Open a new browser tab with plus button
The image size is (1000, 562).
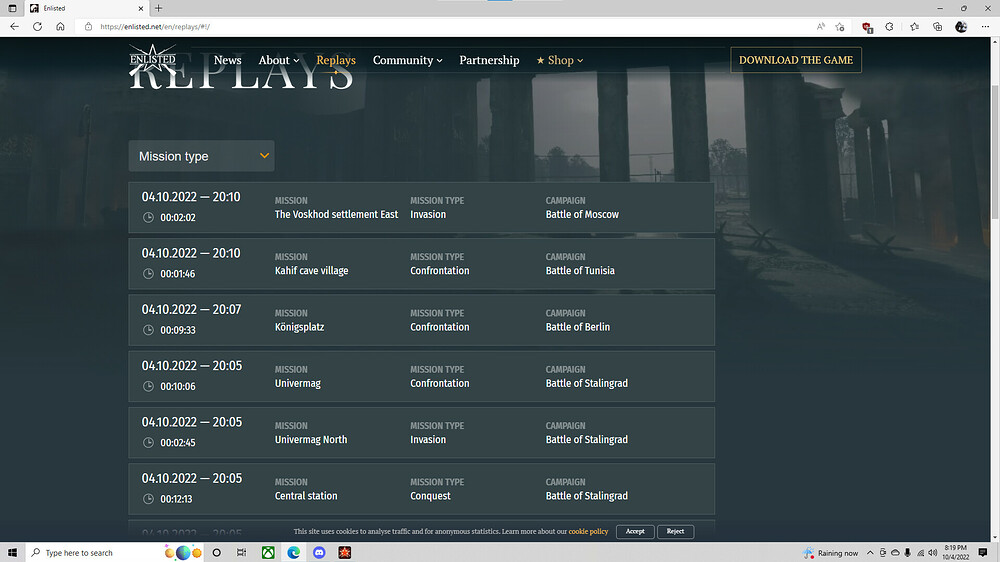(x=158, y=8)
